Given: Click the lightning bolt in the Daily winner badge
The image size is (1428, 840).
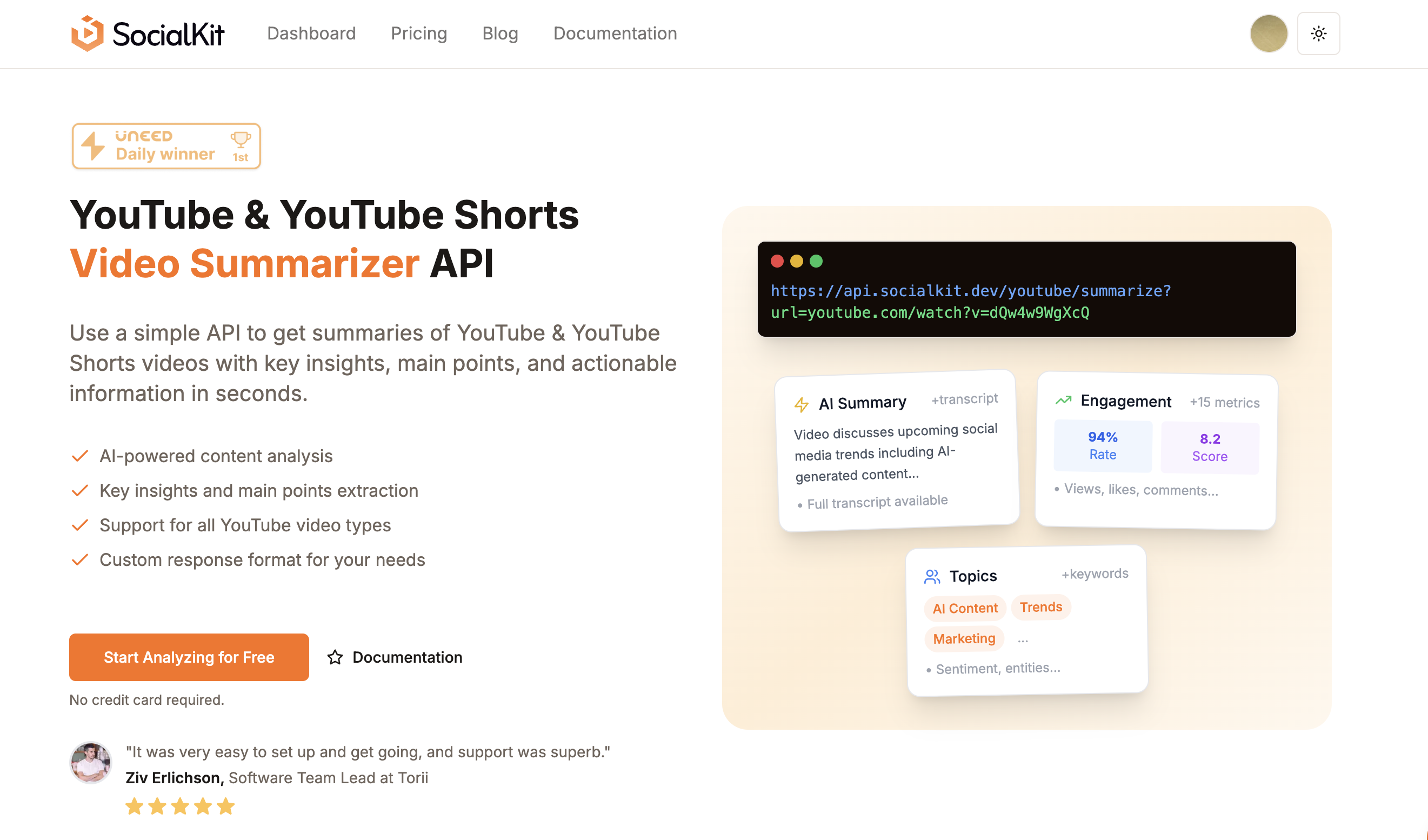Looking at the screenshot, I should coord(92,145).
